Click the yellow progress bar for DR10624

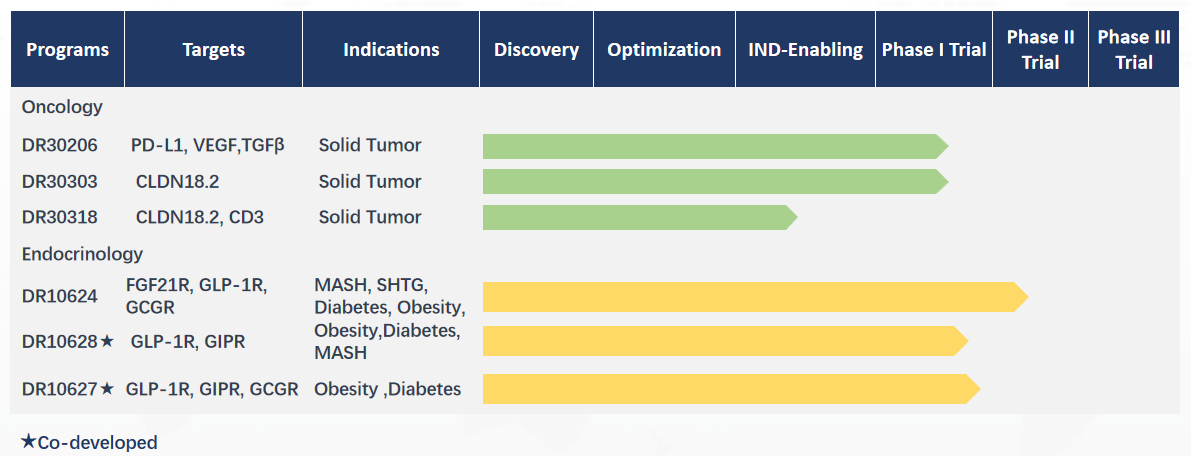755,296
